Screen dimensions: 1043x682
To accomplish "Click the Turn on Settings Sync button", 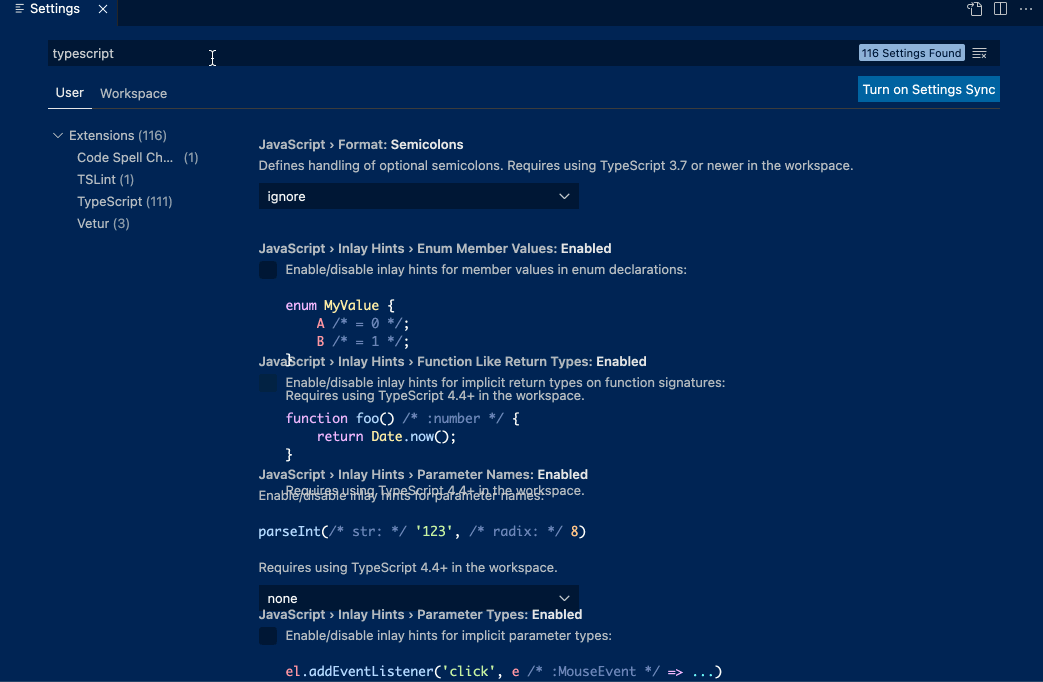I will [x=928, y=88].
